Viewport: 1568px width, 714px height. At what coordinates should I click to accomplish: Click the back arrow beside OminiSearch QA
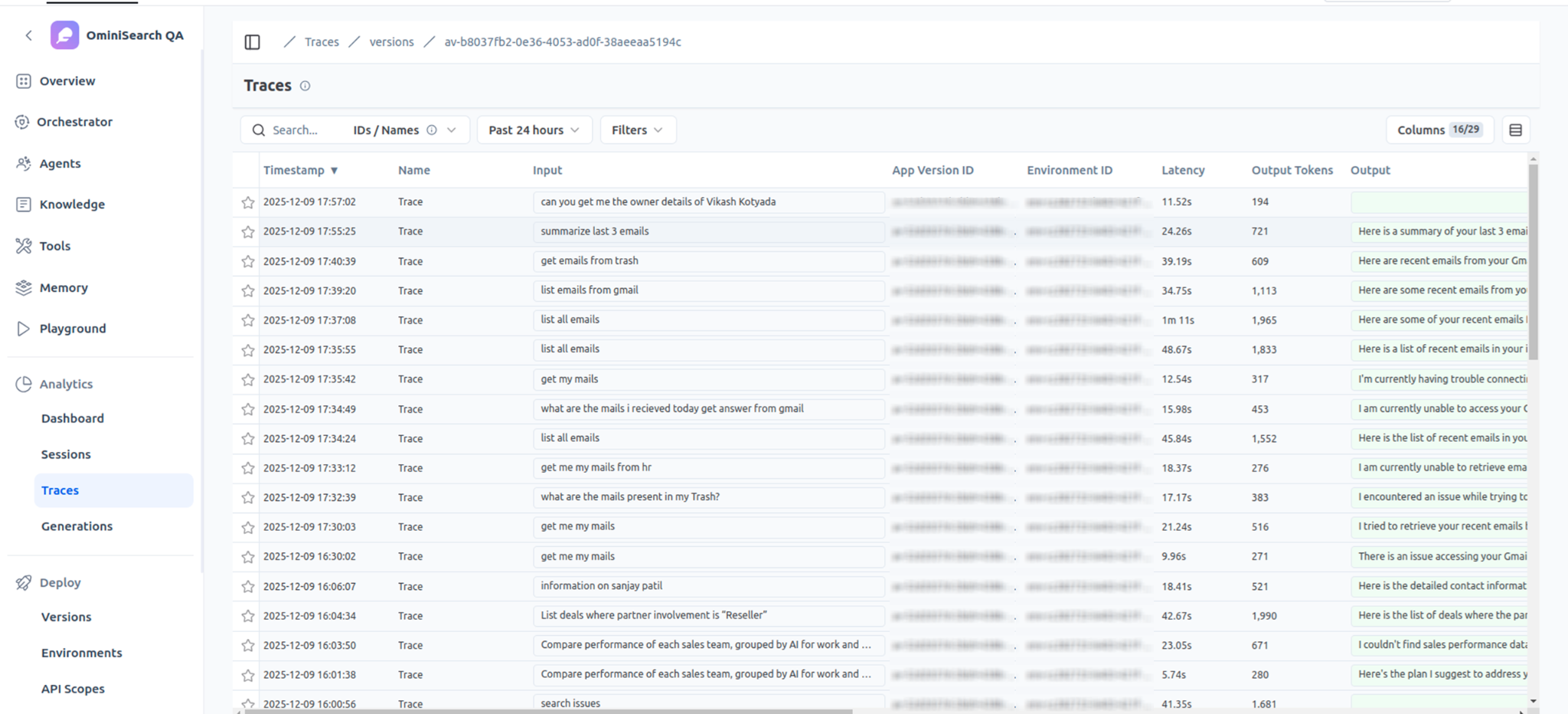(29, 35)
